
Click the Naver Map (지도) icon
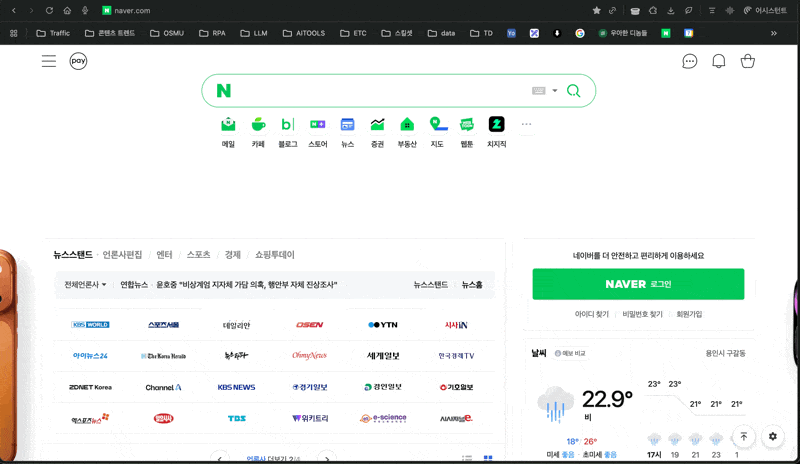pyautogui.click(x=437, y=125)
